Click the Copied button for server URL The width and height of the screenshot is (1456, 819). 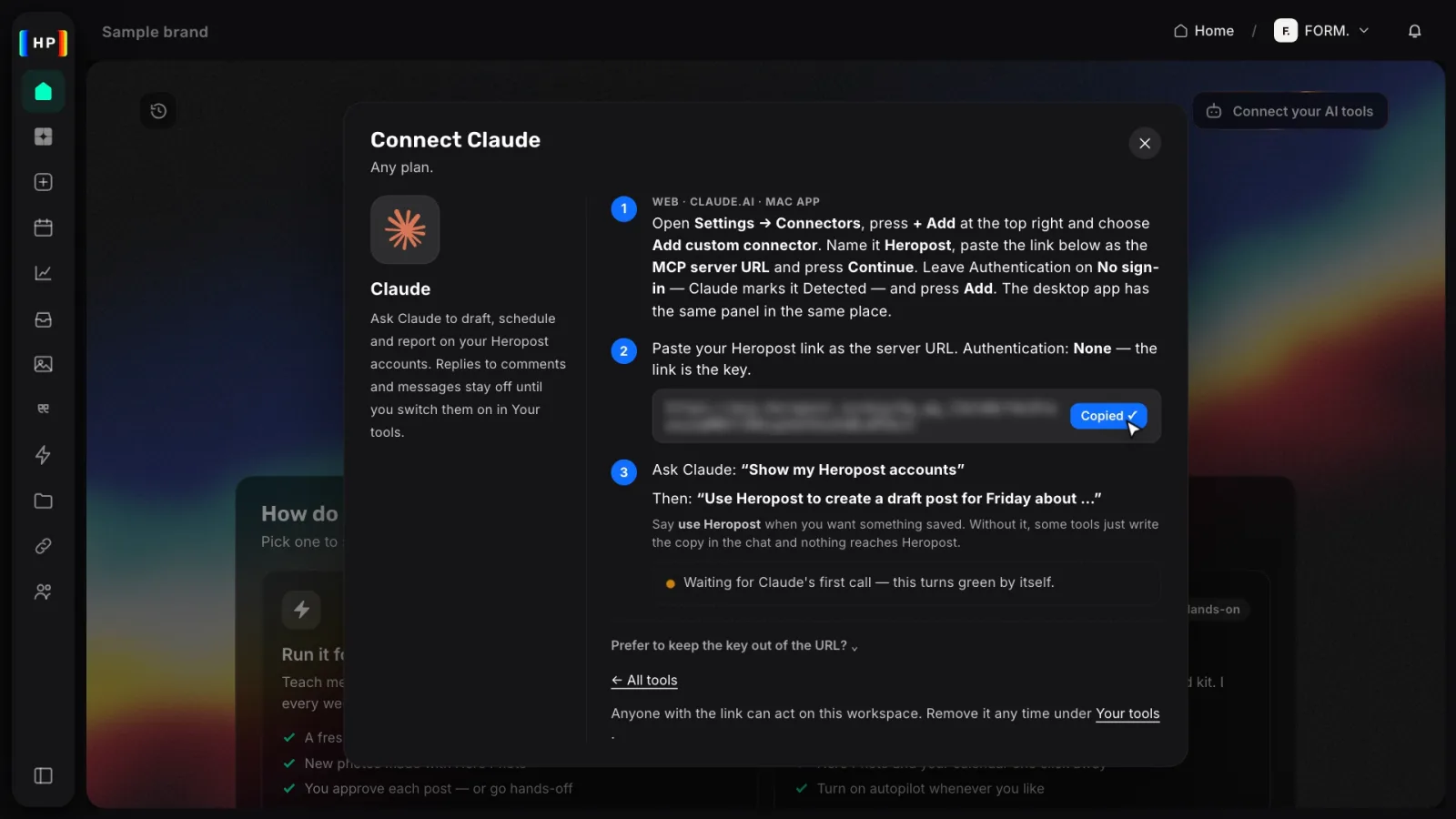[x=1108, y=416]
